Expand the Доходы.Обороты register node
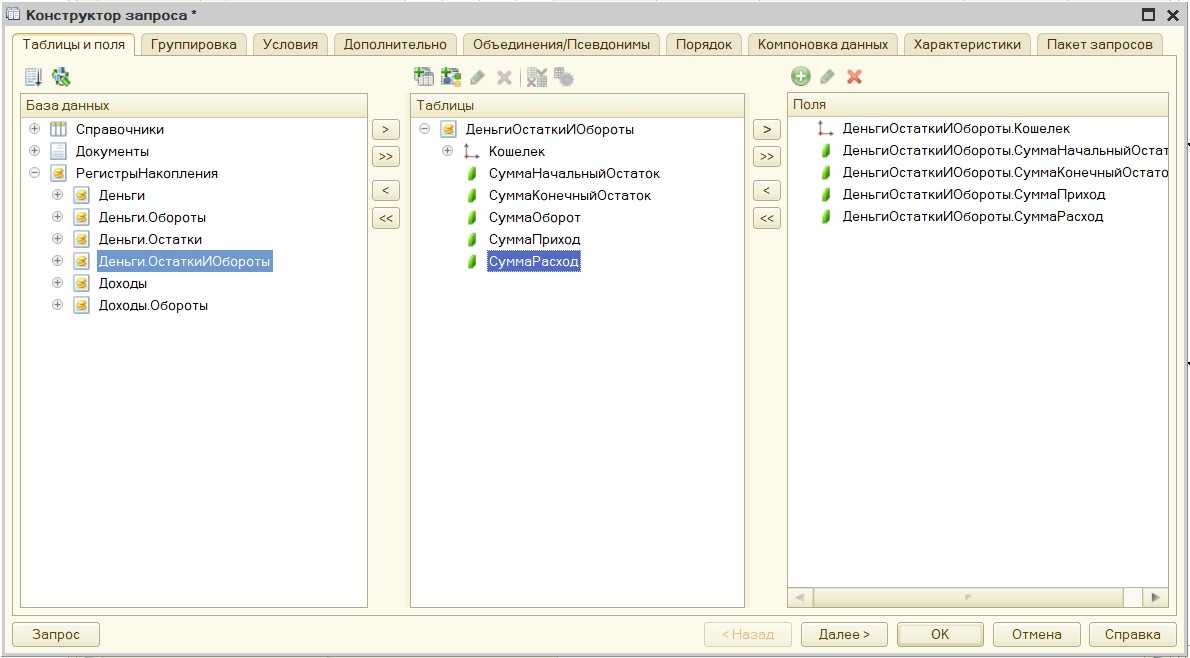 [57, 305]
